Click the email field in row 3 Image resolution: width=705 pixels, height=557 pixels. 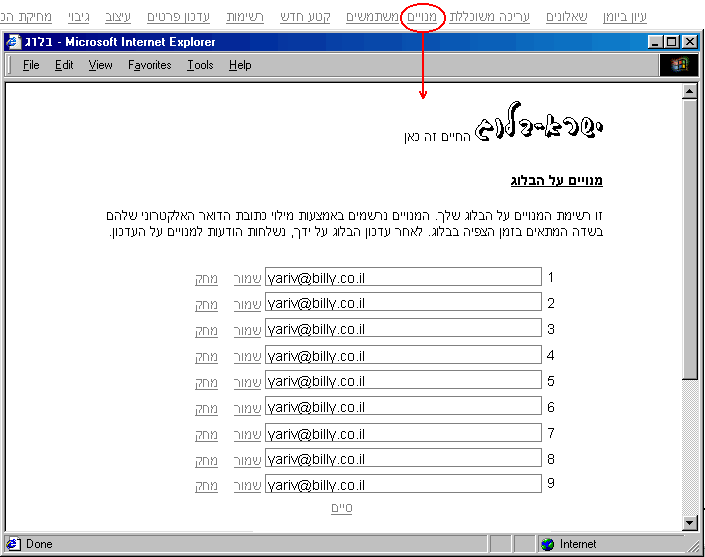coord(402,330)
